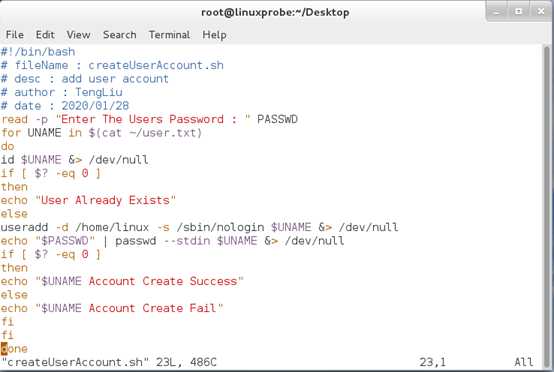
Task: Click the '#!/bin/bash' shebang line
Action: 38,52
